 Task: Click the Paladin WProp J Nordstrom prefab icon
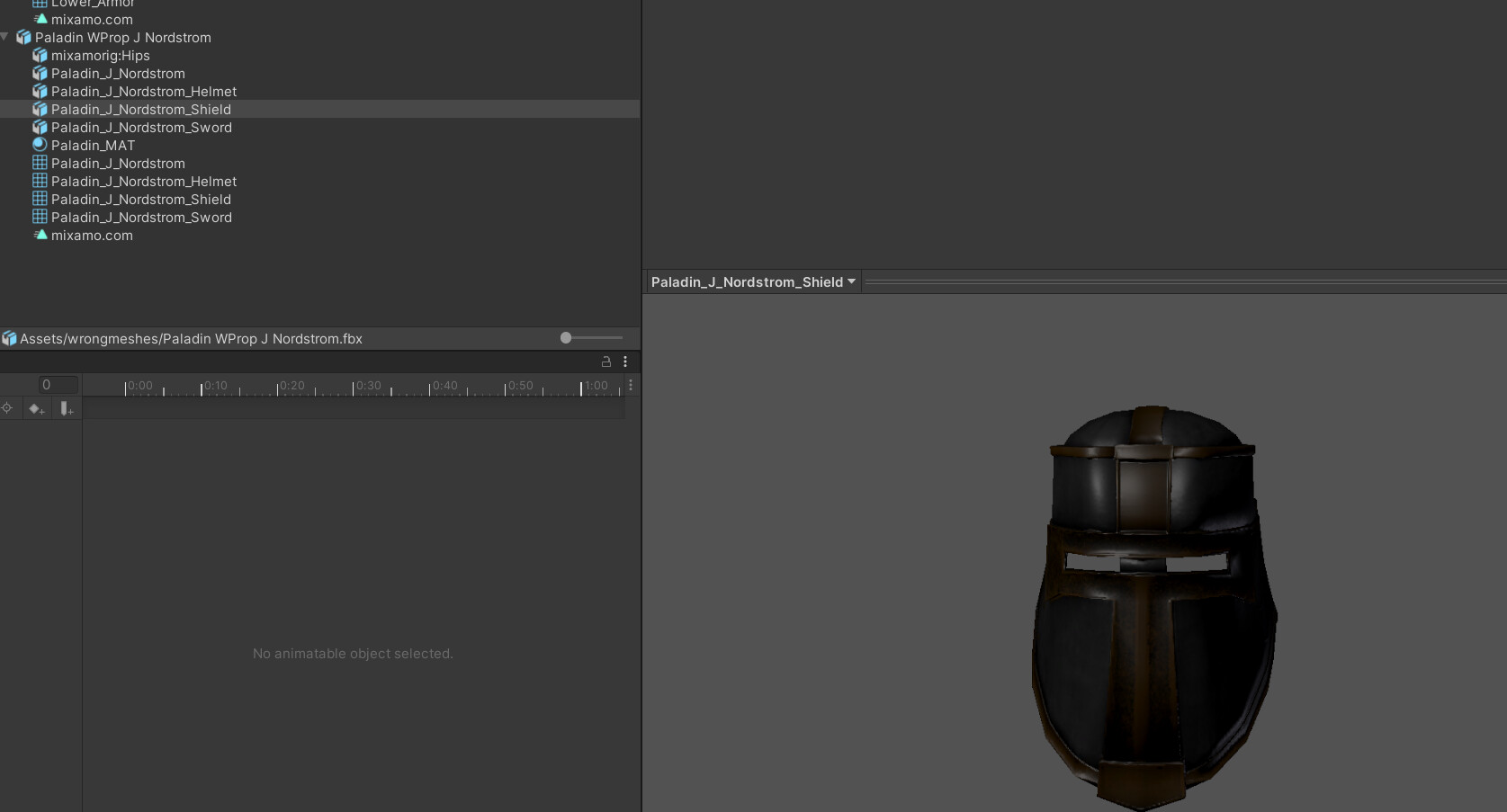click(x=22, y=37)
